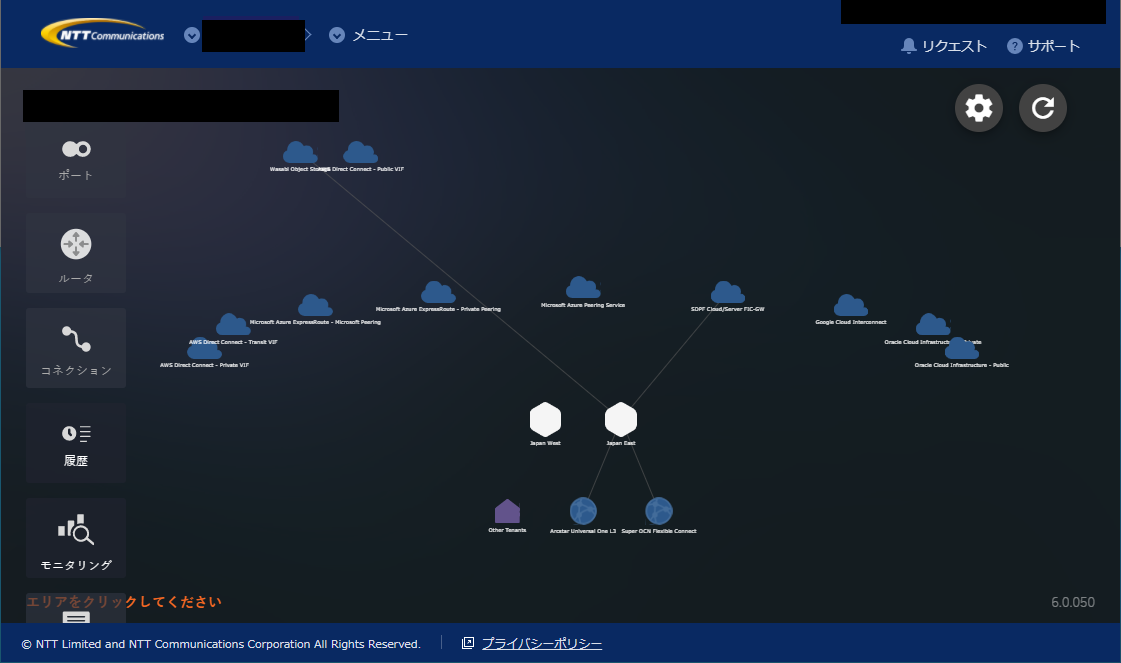Select Arcstar Universal One L3 globe node
The width and height of the screenshot is (1121, 663).
click(x=583, y=511)
